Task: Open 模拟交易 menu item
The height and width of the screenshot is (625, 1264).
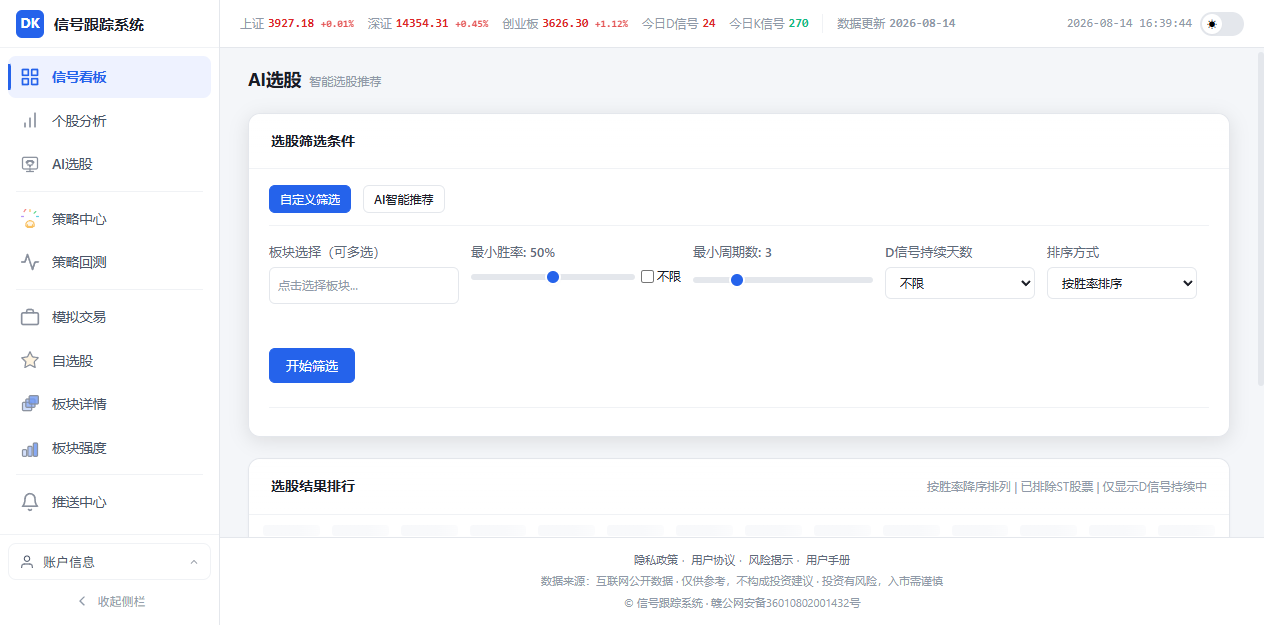Action: coord(109,317)
